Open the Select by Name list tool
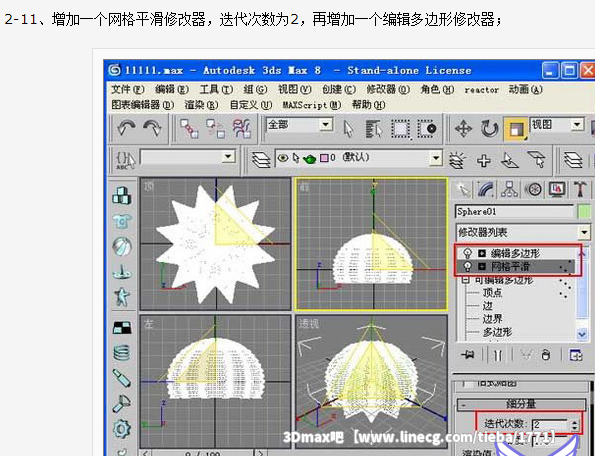Viewport: 595px width, 456px height. click(374, 129)
